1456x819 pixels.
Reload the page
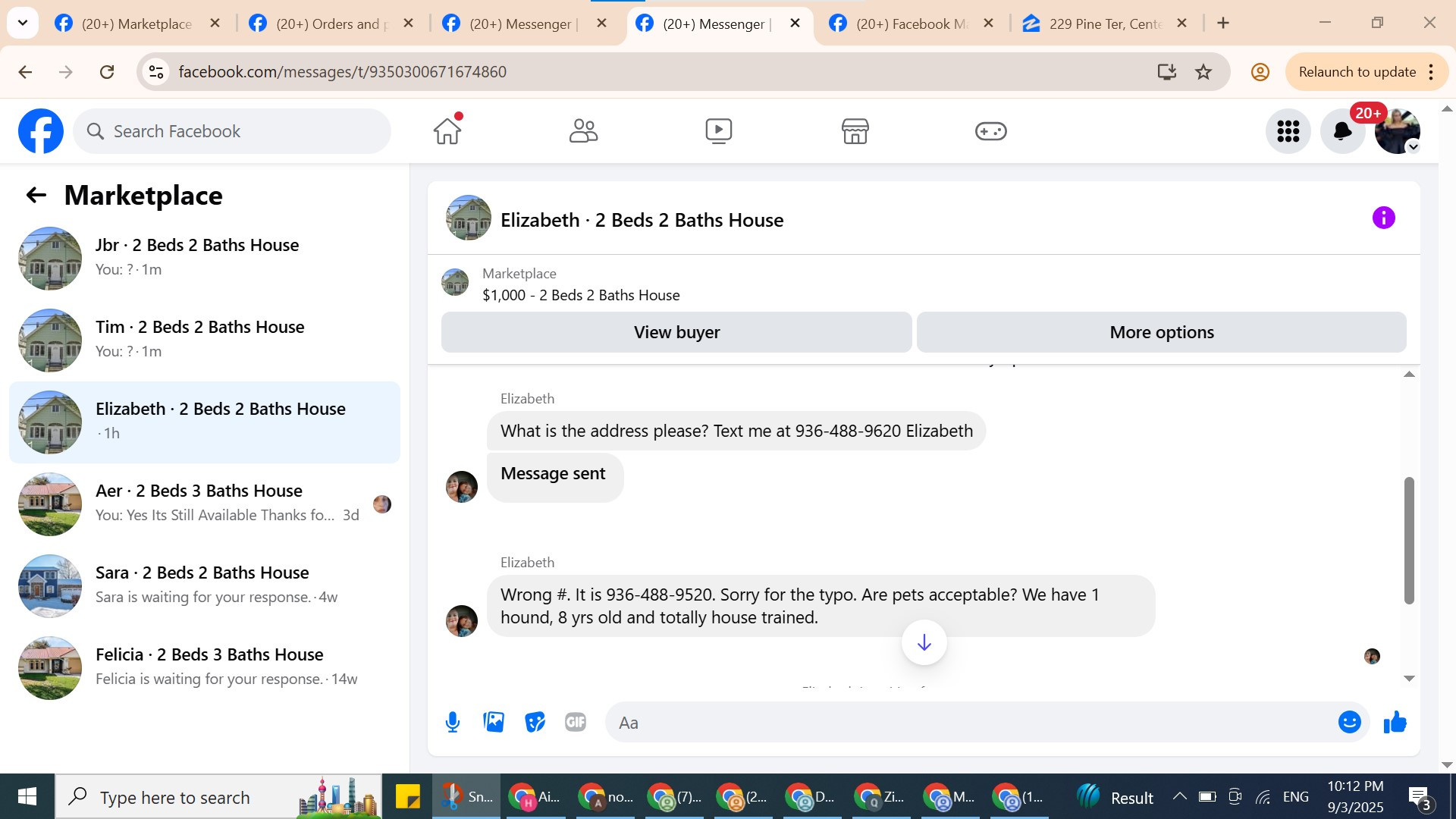(107, 72)
